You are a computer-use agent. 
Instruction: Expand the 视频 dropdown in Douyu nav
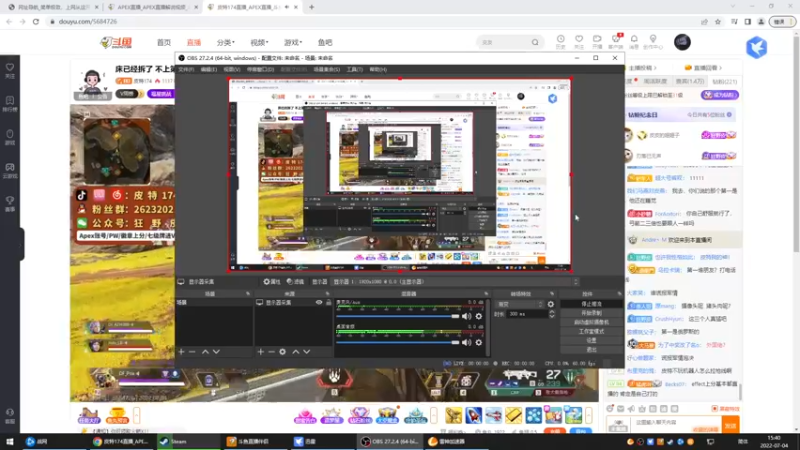click(x=259, y=42)
